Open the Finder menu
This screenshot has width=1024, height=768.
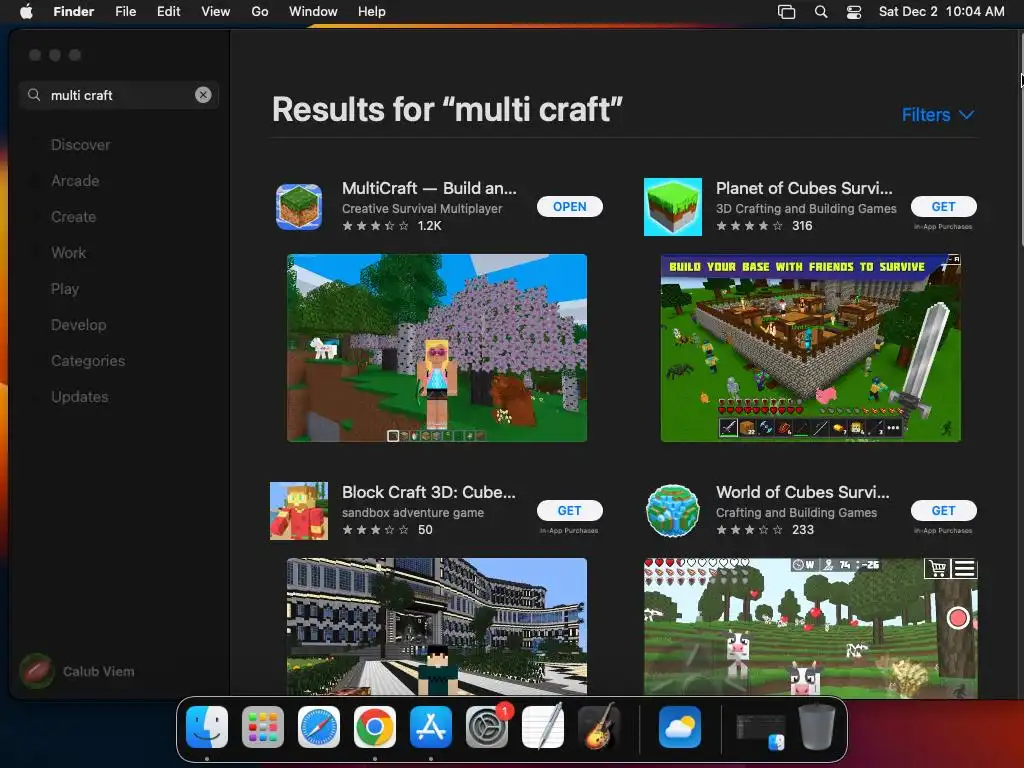(74, 12)
